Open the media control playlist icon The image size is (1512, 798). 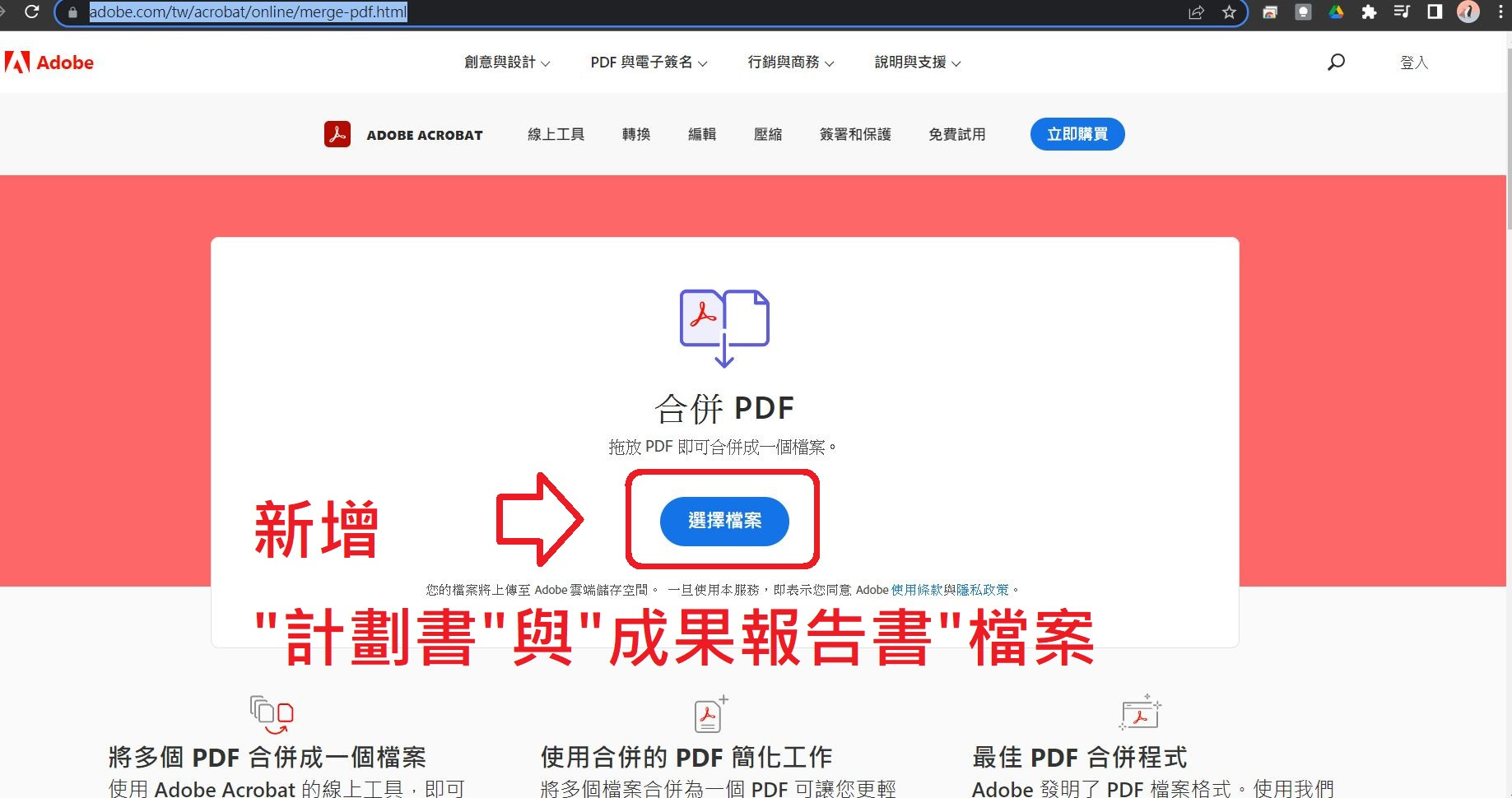pyautogui.click(x=1402, y=12)
